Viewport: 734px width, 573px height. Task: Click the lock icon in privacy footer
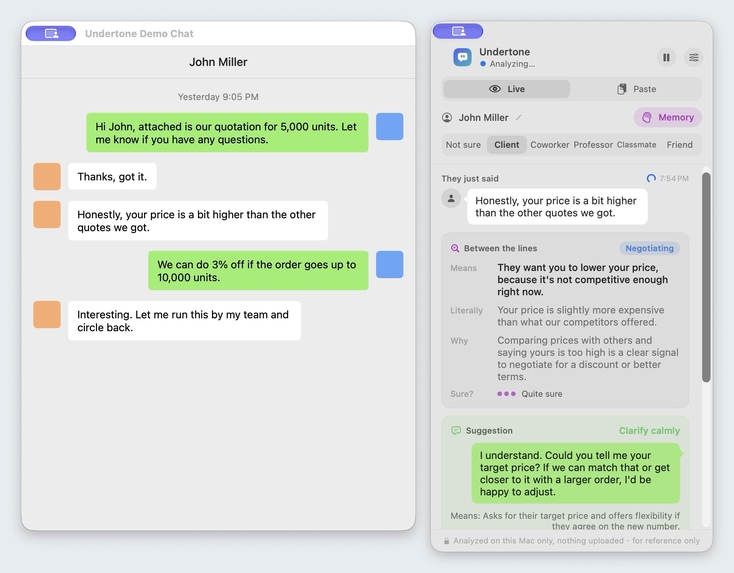point(447,541)
